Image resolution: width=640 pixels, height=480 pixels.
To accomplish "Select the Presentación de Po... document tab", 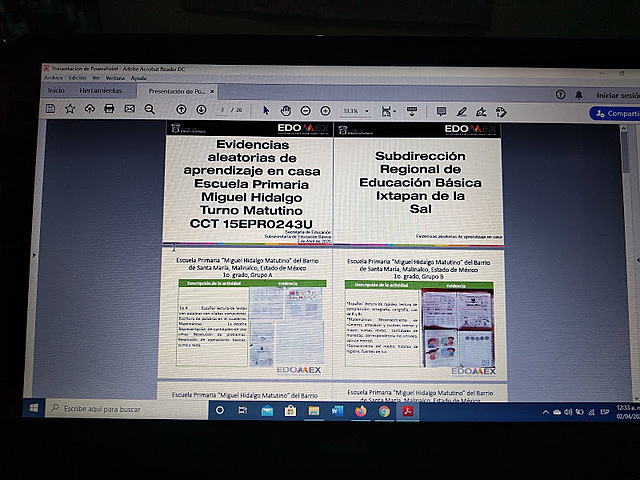I will (176, 91).
